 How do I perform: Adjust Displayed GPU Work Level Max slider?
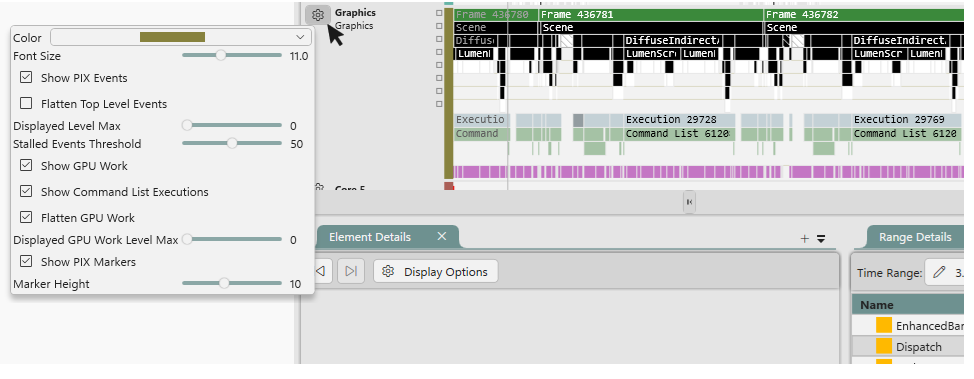click(231, 239)
